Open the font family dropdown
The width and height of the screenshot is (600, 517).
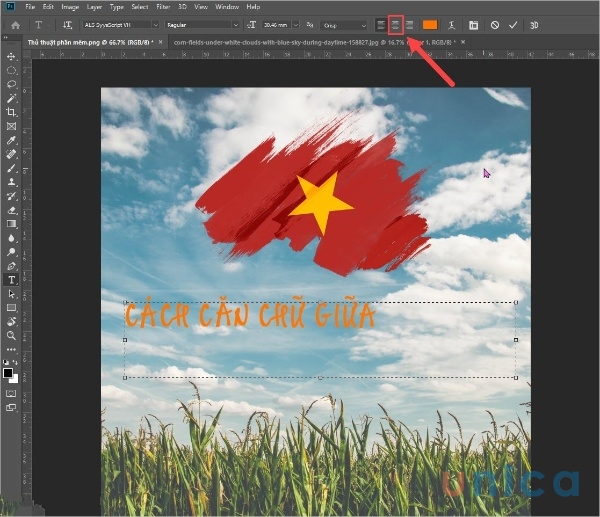(155, 25)
